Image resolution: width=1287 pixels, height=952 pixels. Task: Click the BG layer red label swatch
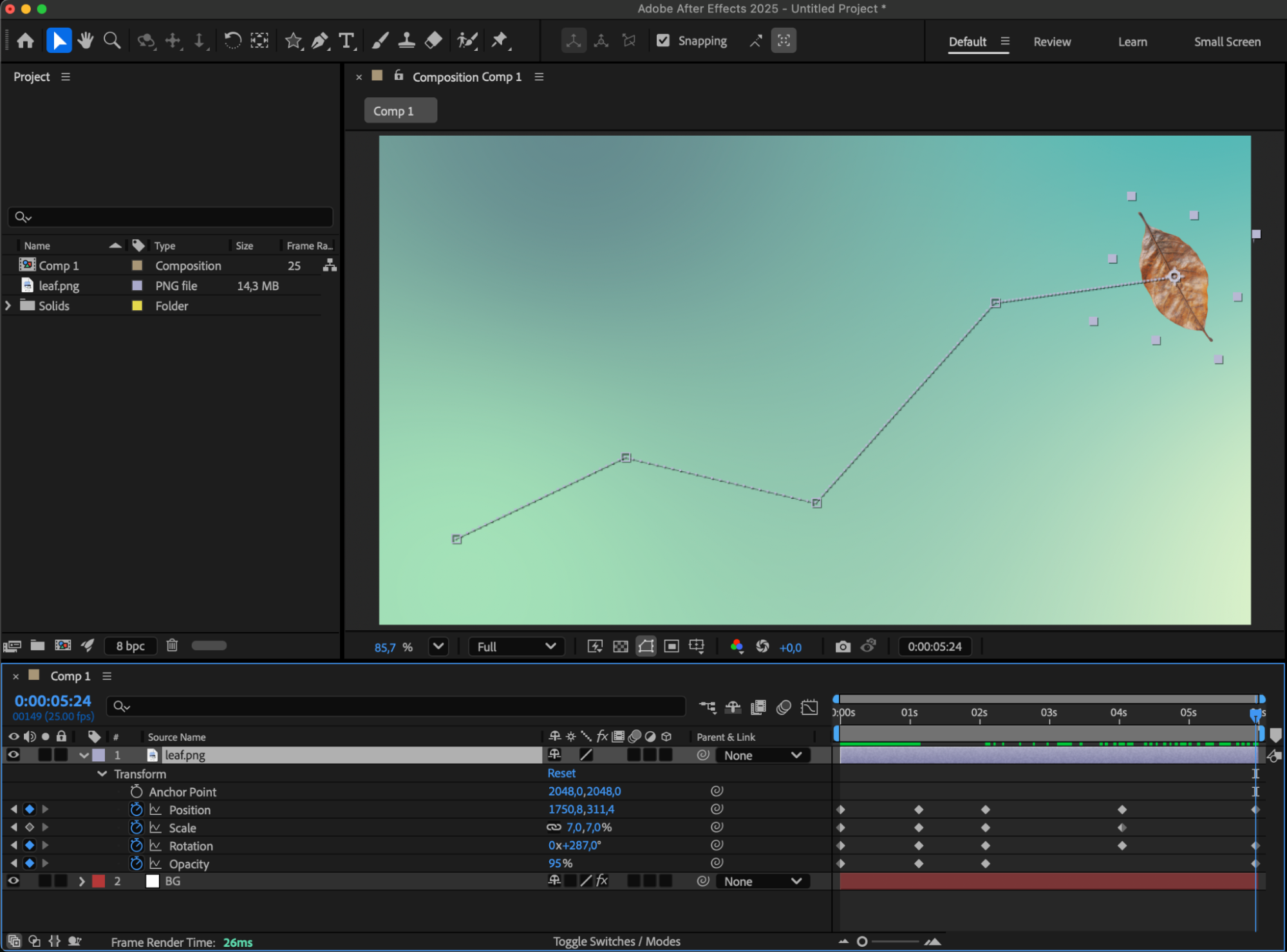pyautogui.click(x=99, y=881)
